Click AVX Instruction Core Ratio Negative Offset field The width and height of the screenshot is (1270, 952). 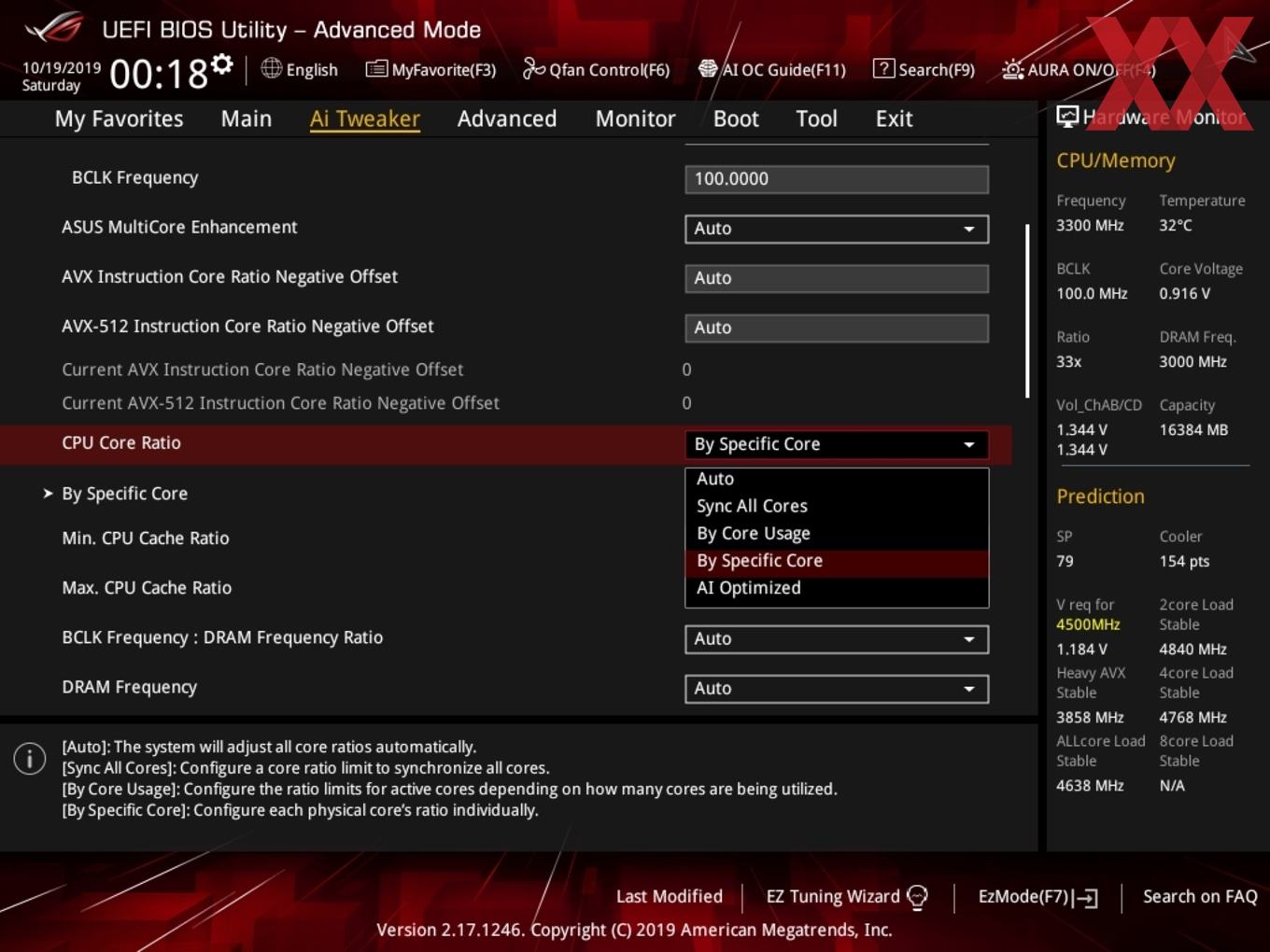[x=837, y=278]
